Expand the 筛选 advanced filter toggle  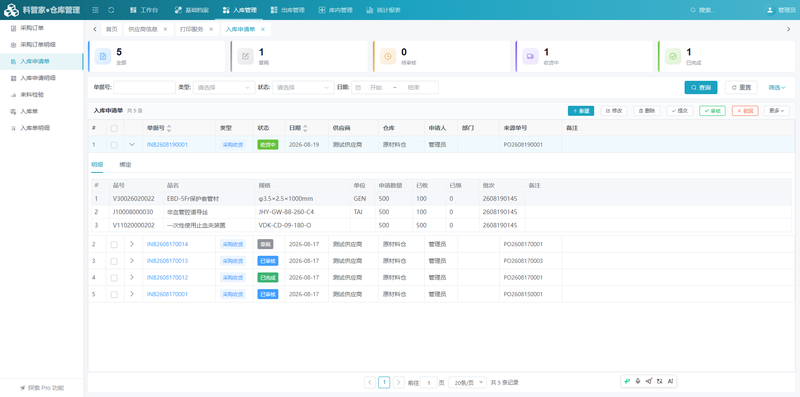pos(777,88)
